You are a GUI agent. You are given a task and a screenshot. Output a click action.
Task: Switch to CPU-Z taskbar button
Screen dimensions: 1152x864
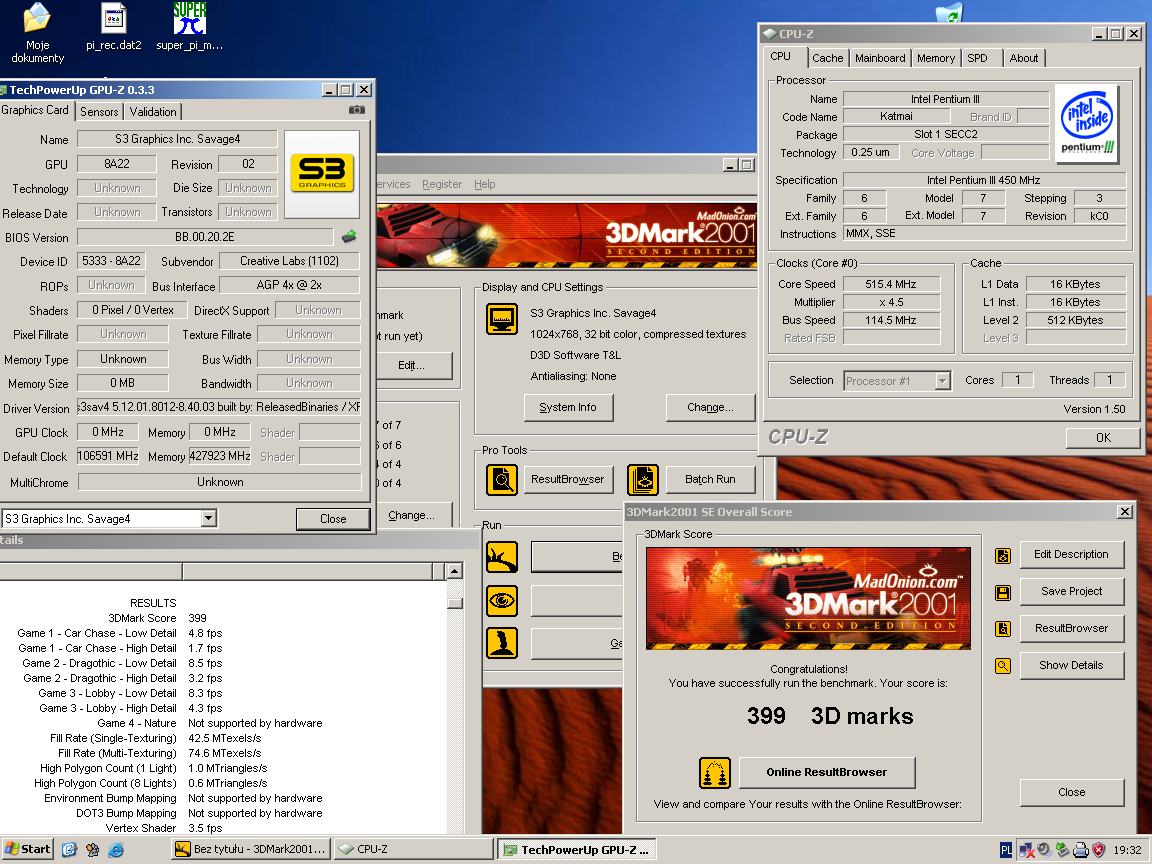[x=414, y=849]
